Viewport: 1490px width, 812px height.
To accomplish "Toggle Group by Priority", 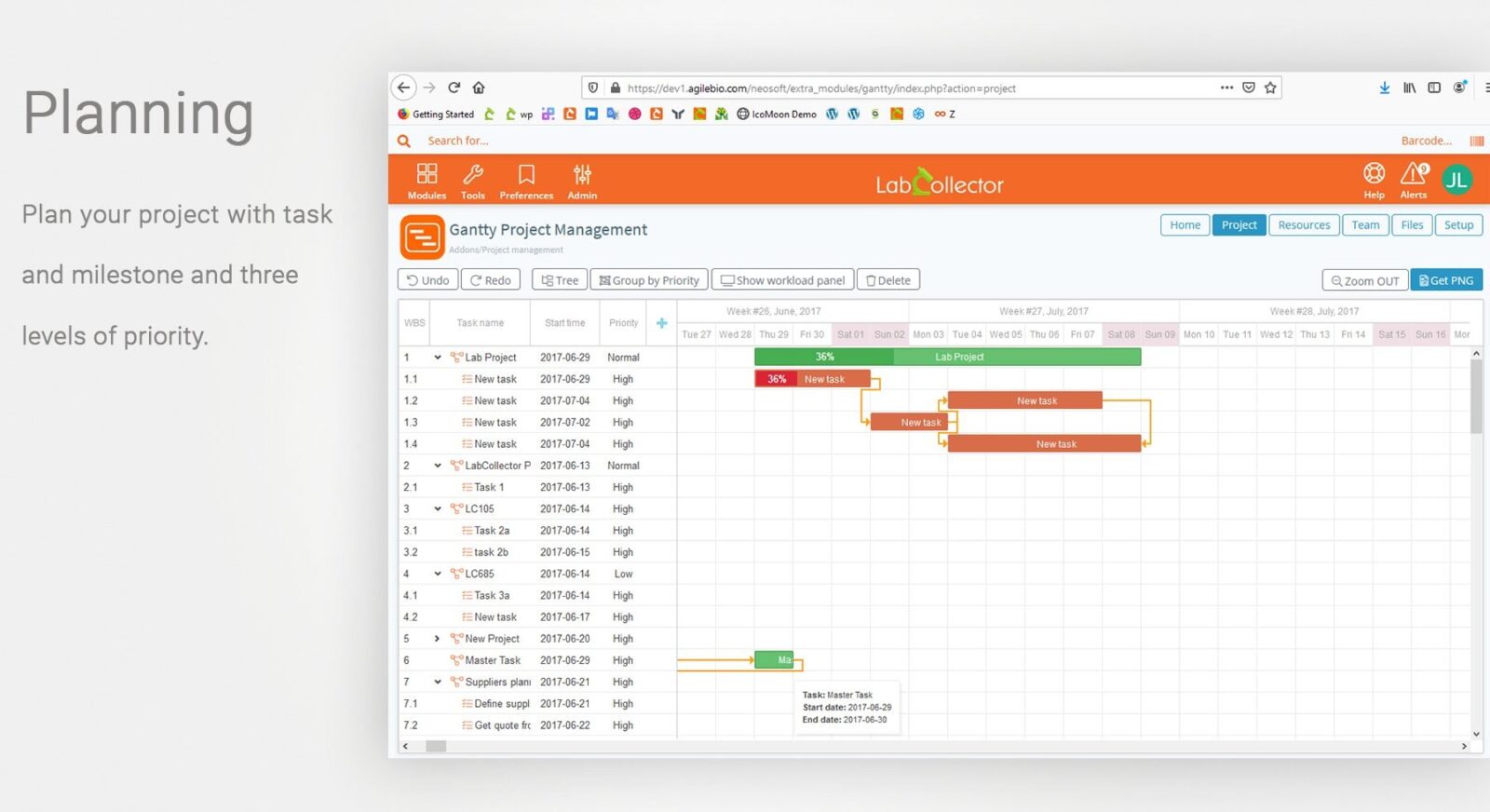I will [x=649, y=280].
